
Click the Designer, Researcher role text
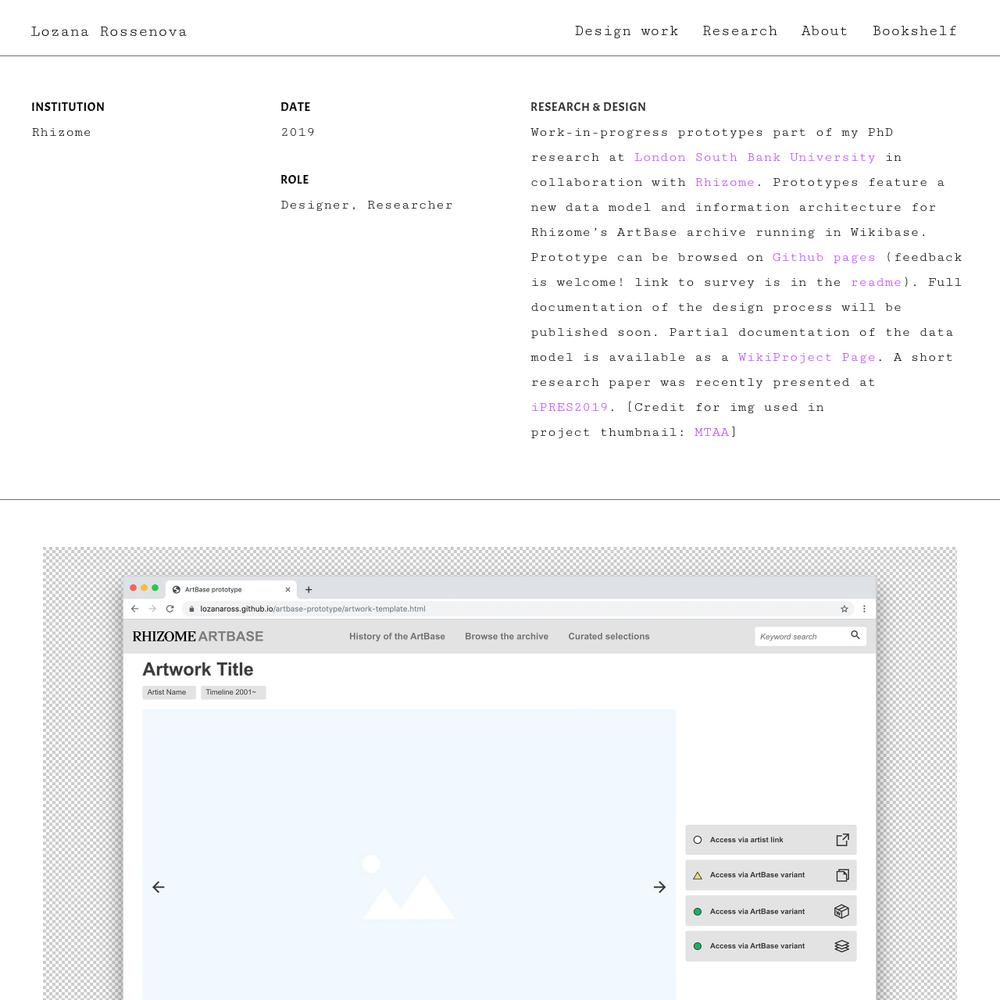[367, 205]
